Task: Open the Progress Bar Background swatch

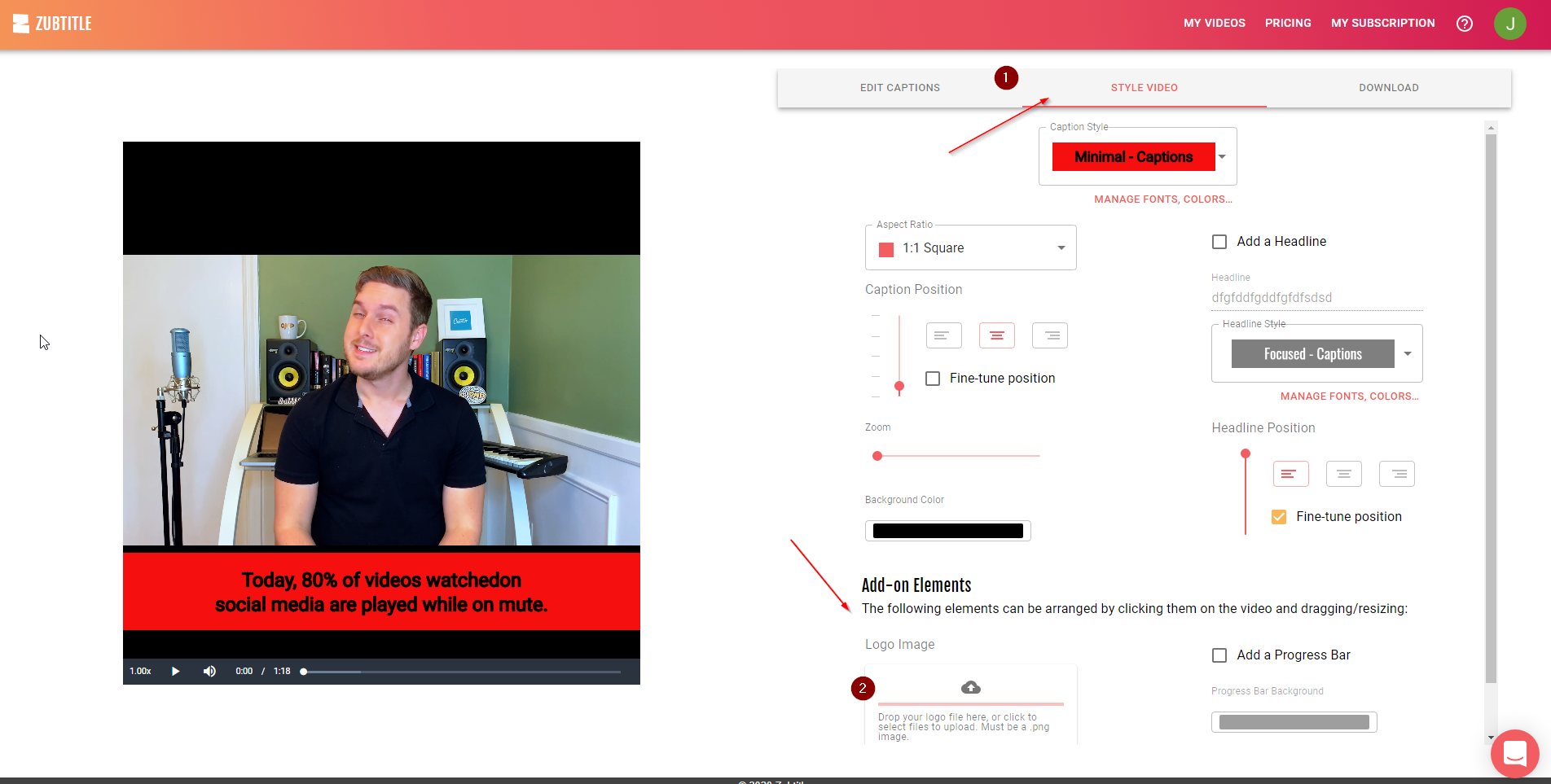Action: (1294, 722)
